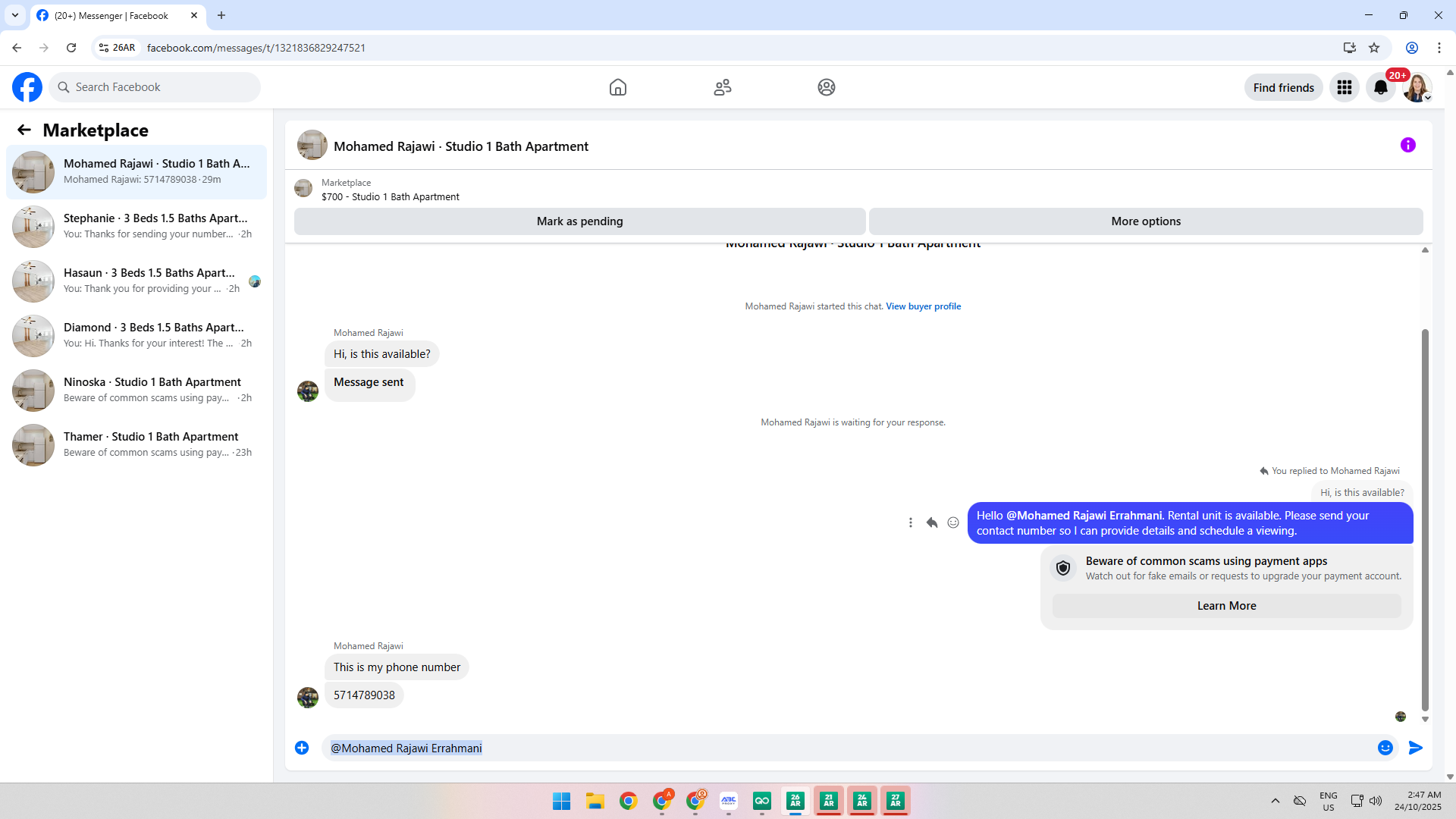
Task: Click the browser back arrow
Action: click(x=17, y=48)
